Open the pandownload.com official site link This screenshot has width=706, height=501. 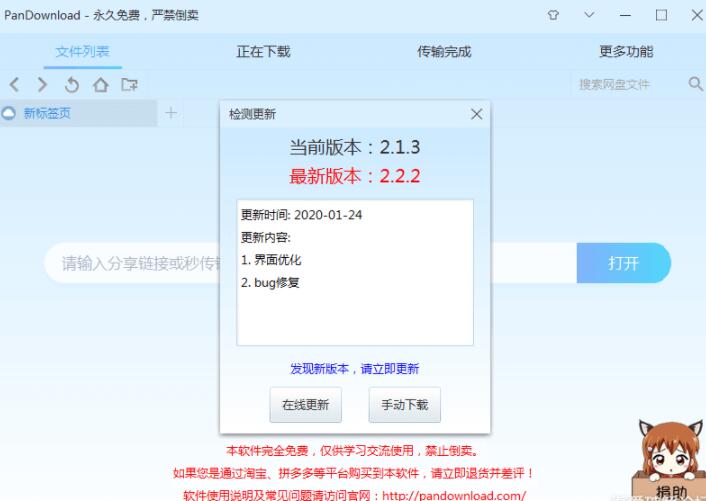pos(454,495)
